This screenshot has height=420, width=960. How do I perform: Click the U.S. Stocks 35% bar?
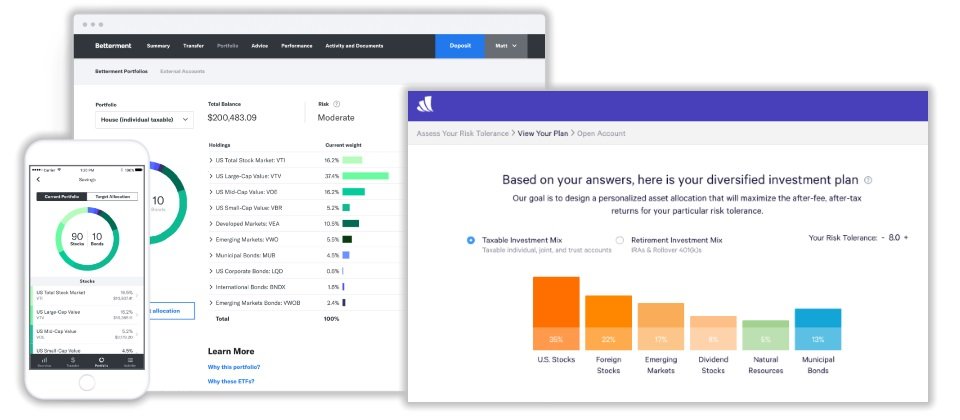[556, 313]
